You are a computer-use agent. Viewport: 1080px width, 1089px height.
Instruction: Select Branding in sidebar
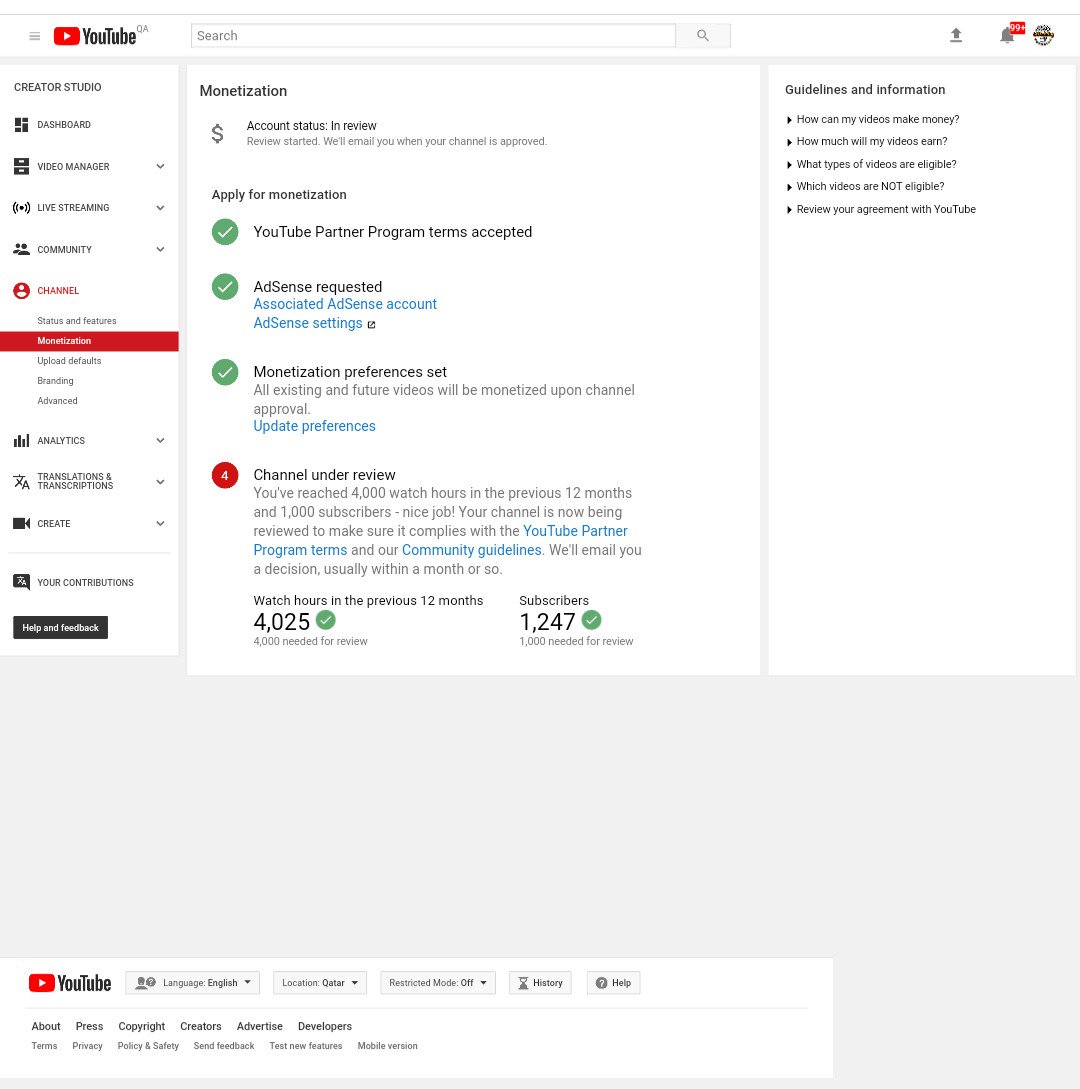coord(55,381)
